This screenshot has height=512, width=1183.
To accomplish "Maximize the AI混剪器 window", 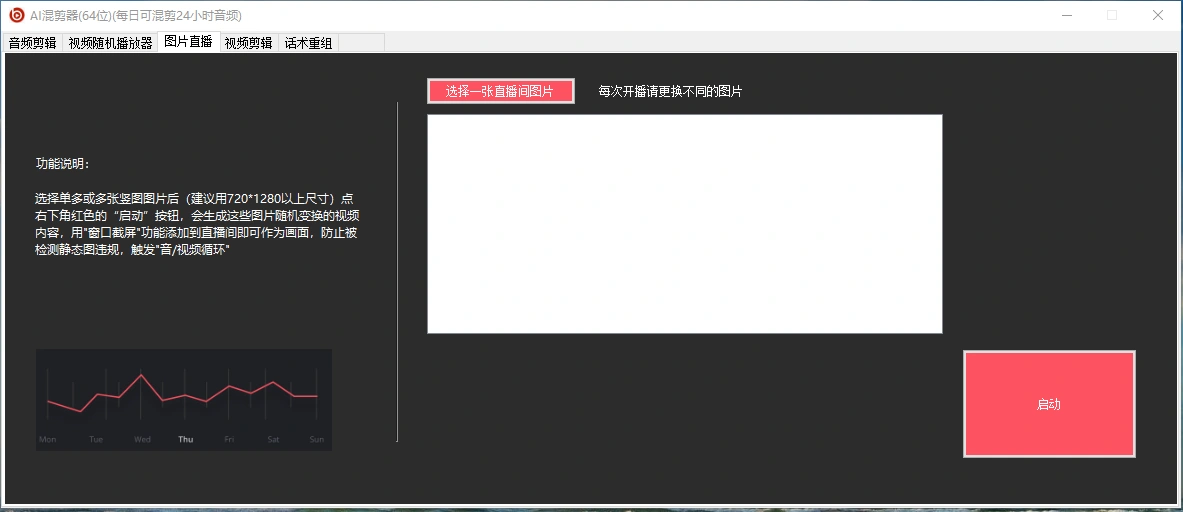I will (1112, 15).
